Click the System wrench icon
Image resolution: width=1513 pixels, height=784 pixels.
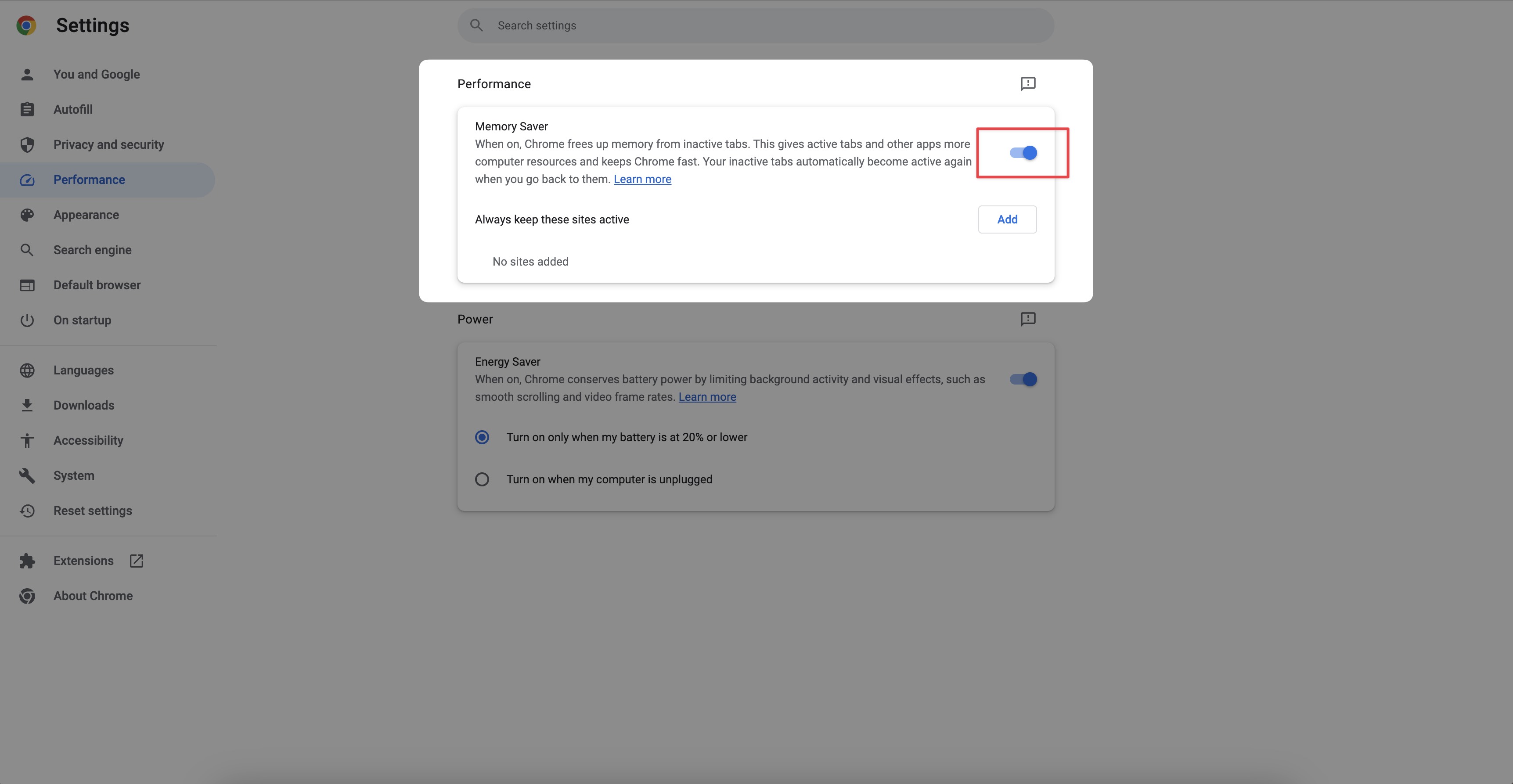[x=27, y=476]
